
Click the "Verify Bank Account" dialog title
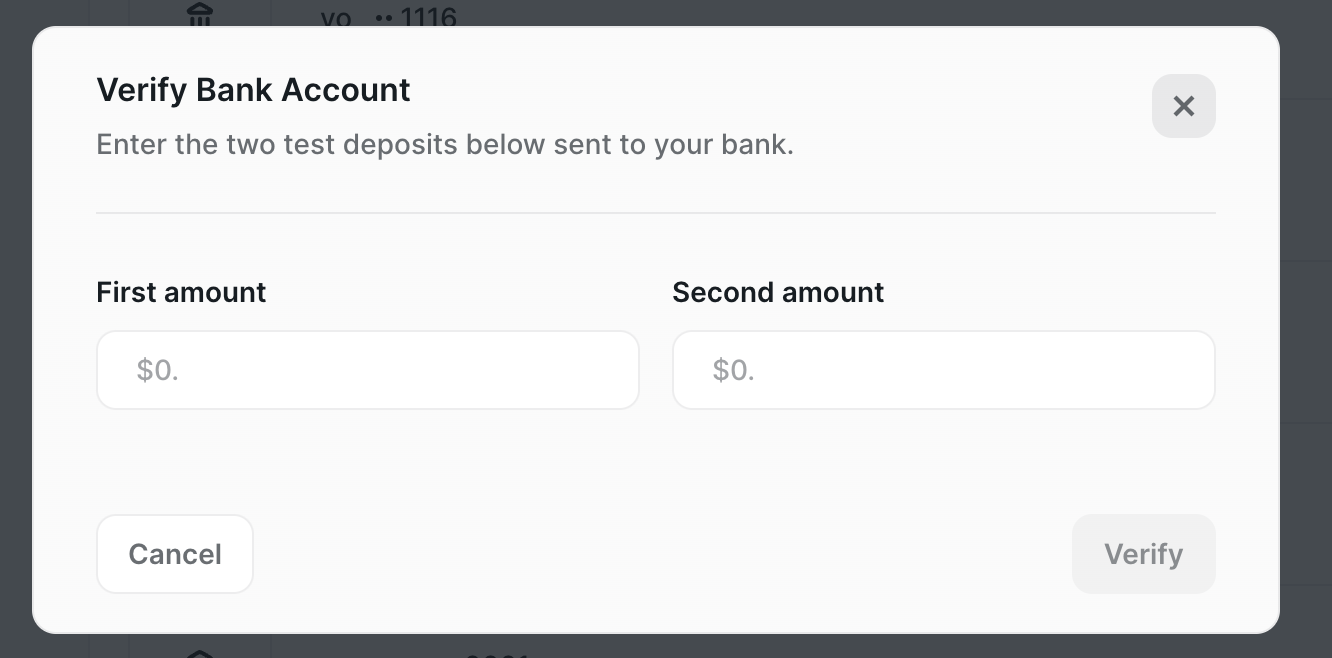point(253,90)
